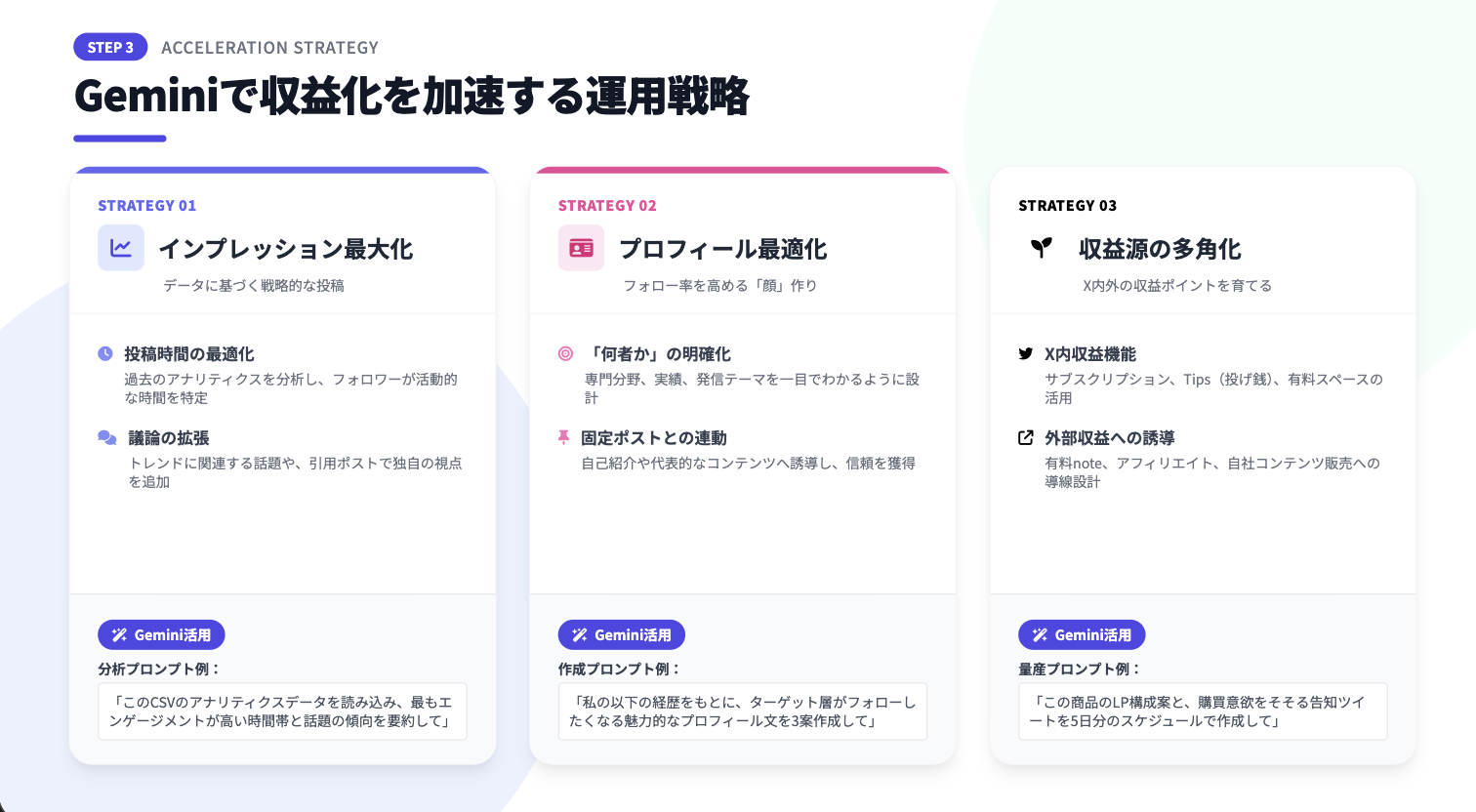Select the 作成プロンプト例 prompt text box
The image size is (1476, 812).
(742, 711)
